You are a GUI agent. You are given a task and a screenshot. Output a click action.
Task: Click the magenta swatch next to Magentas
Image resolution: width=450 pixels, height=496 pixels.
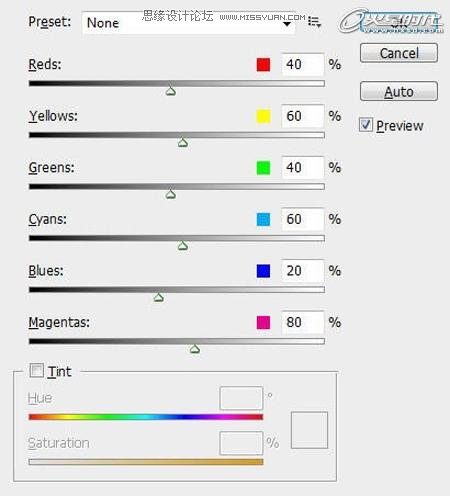click(x=263, y=322)
